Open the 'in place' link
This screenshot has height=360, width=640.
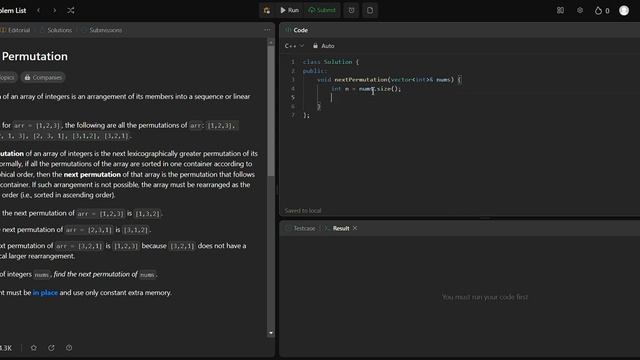pos(45,293)
